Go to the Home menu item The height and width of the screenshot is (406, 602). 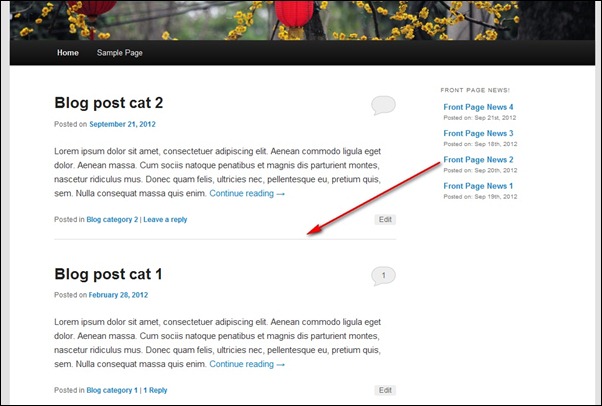(68, 52)
